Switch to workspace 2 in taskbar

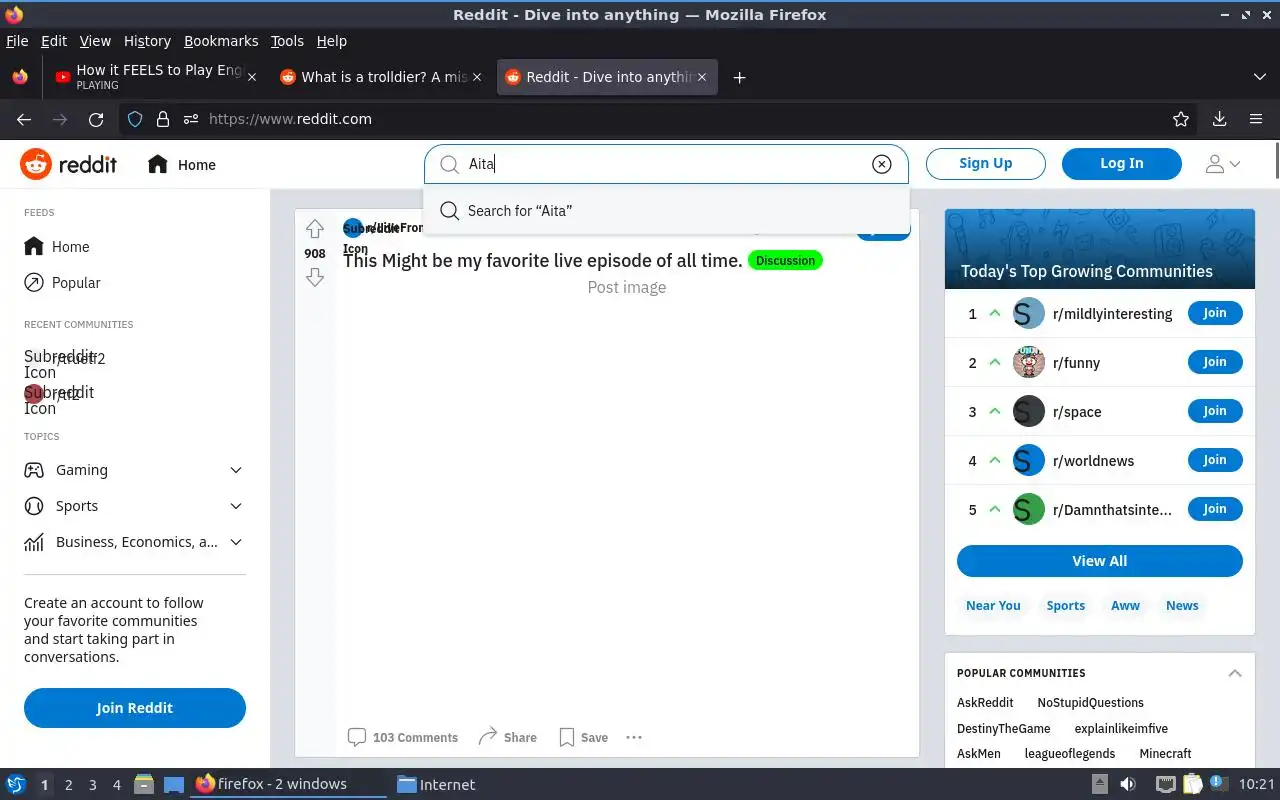[68, 785]
